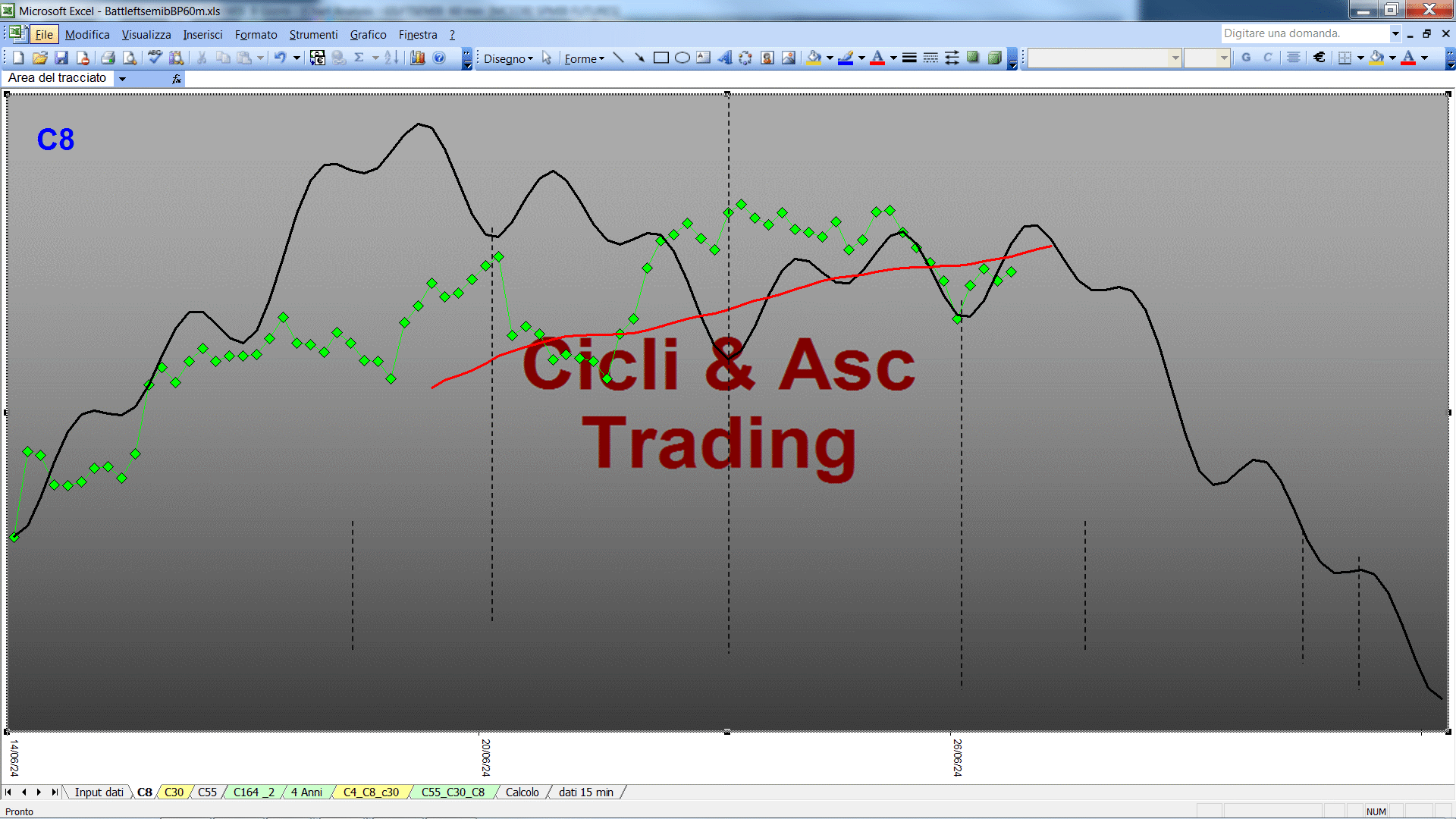The width and height of the screenshot is (1456, 819).
Task: Open Excel Help with the blue question mark icon
Action: [x=439, y=58]
